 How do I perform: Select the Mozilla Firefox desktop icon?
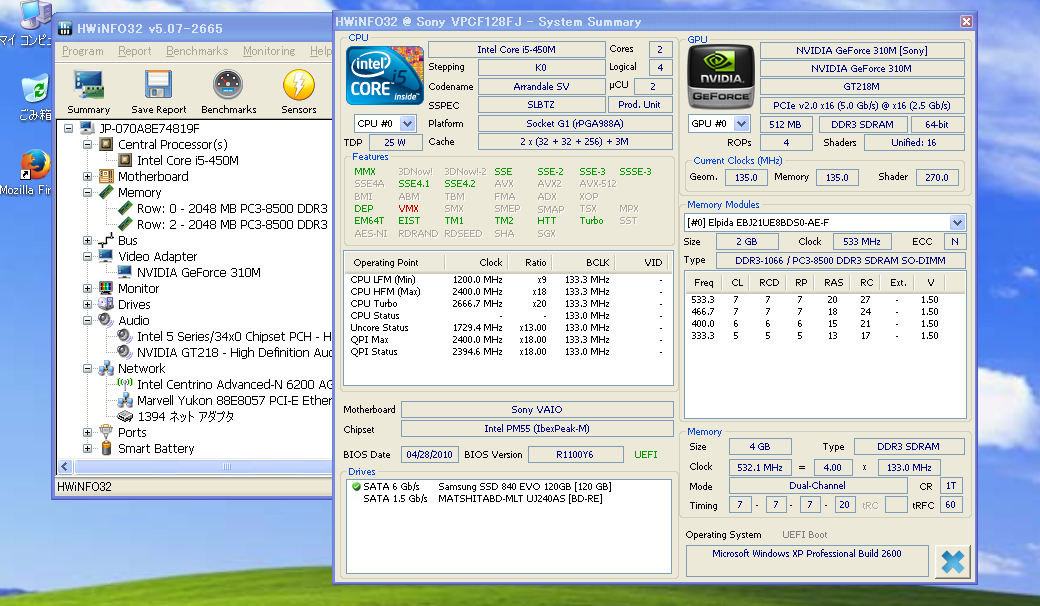tap(35, 164)
